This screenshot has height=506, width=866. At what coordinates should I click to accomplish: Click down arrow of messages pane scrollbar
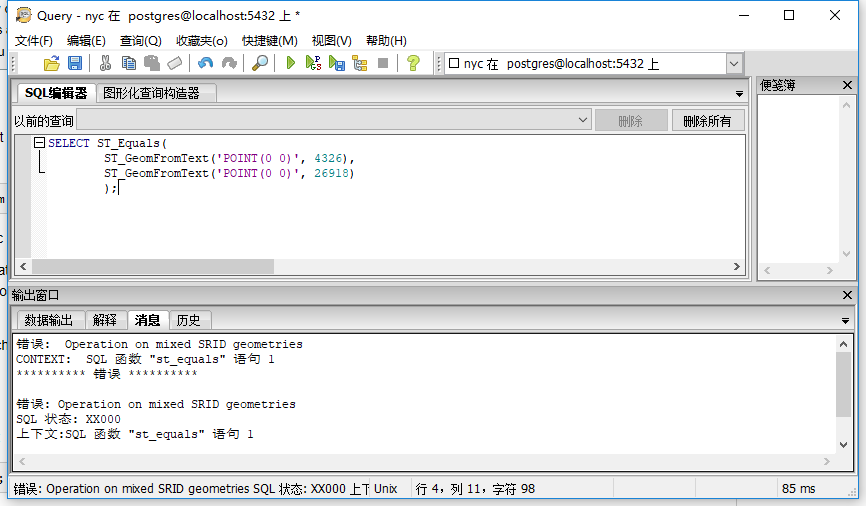point(843,444)
